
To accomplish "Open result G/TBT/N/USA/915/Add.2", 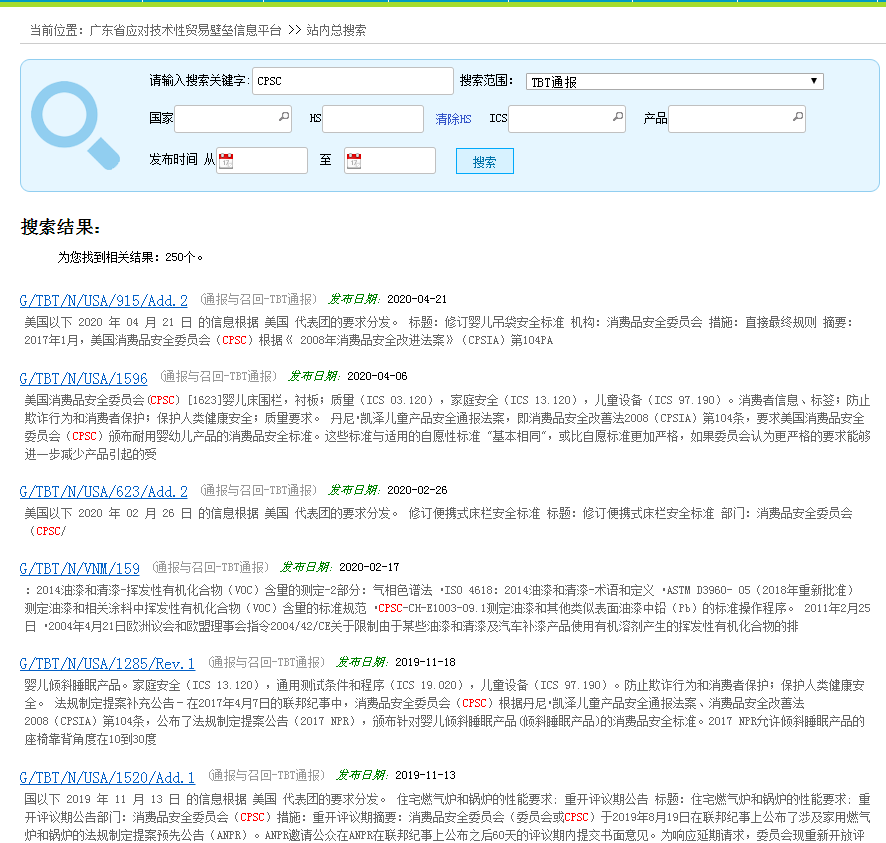I will (x=103, y=300).
